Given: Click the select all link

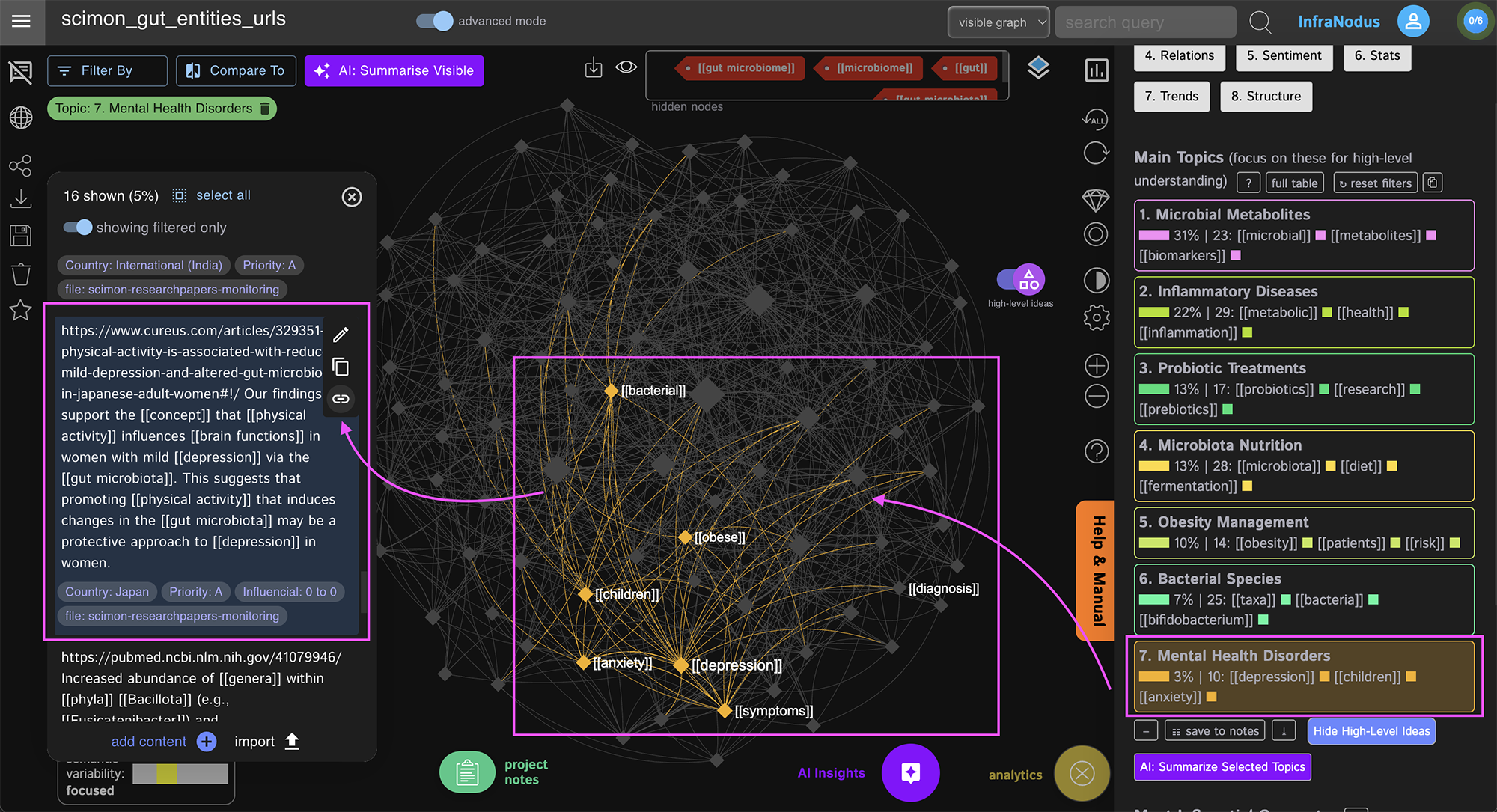Looking at the screenshot, I should coord(223,195).
